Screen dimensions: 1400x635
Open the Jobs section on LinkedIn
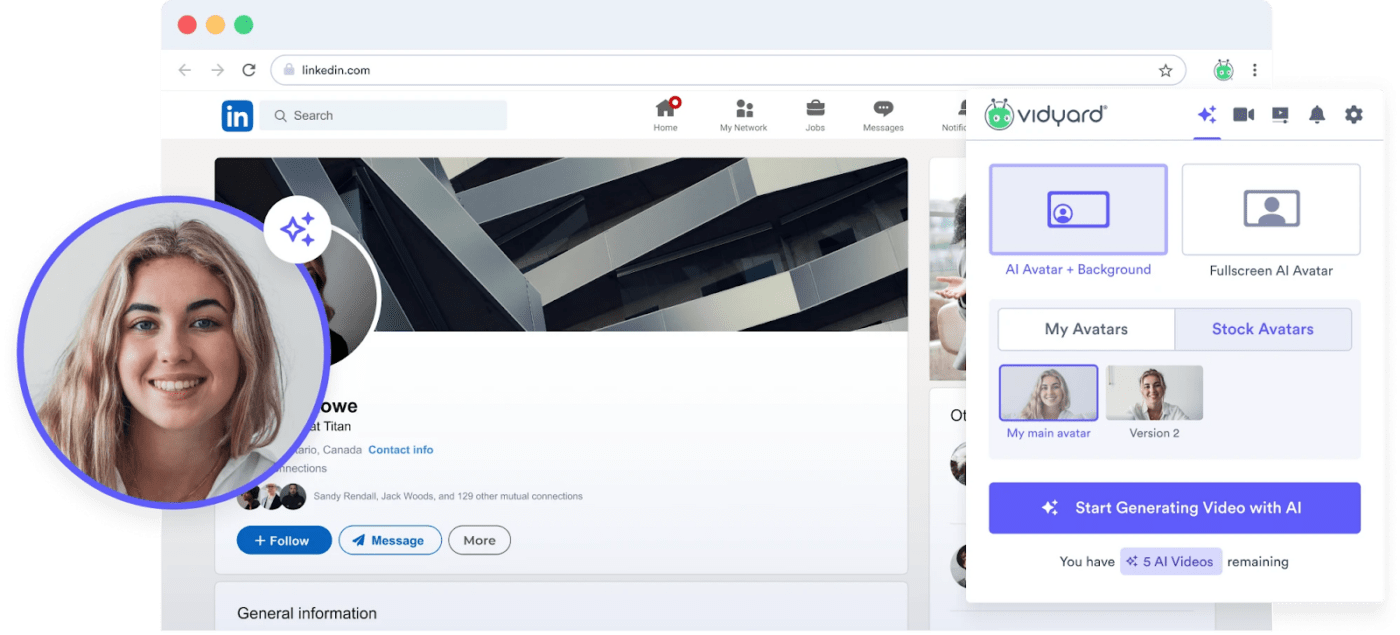click(x=815, y=116)
